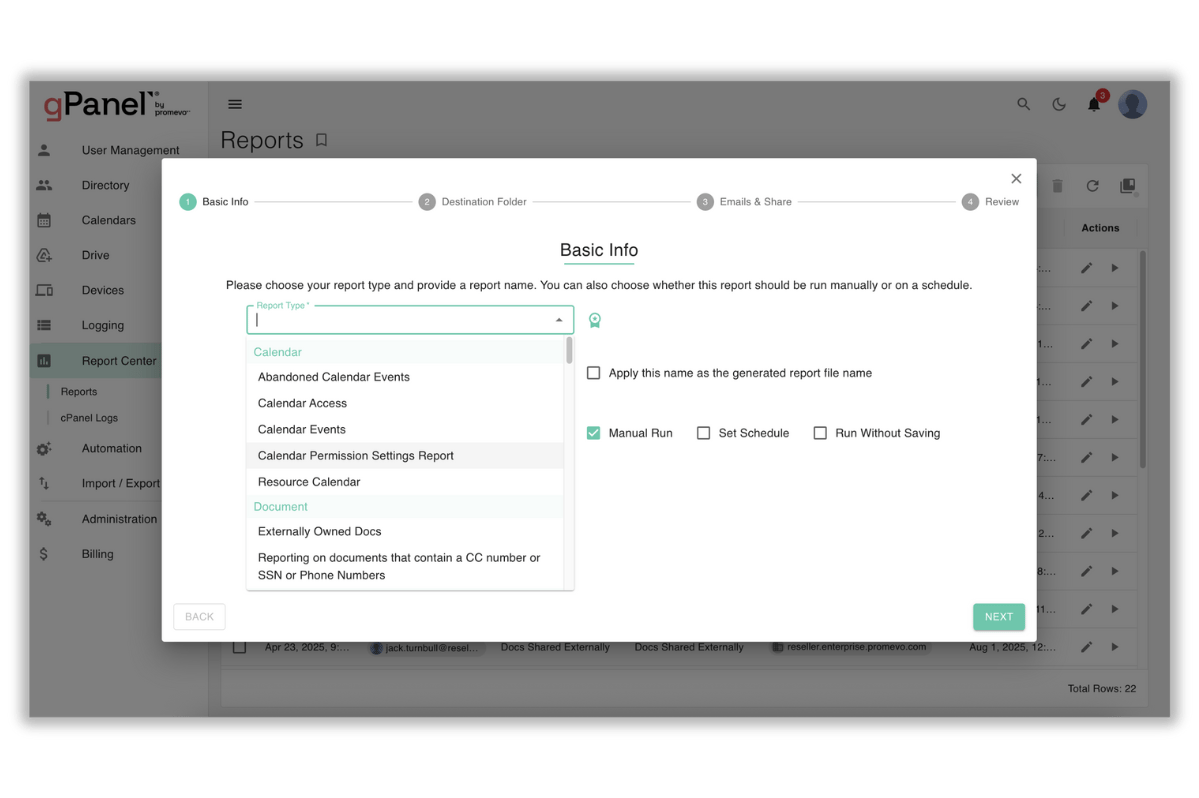This screenshot has height=798, width=1199.
Task: Click the Actions column header
Action: [1100, 228]
